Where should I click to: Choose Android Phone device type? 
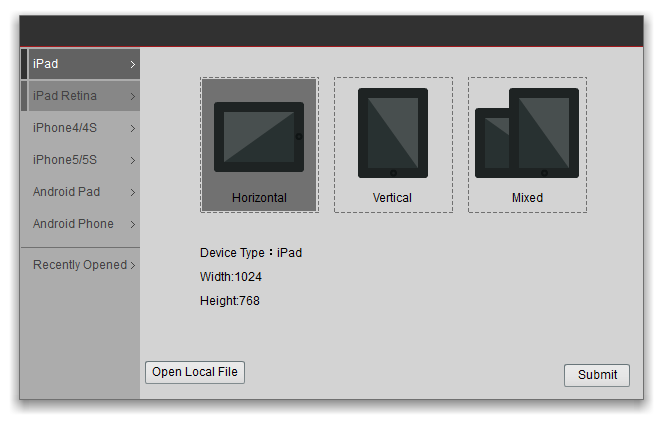pyautogui.click(x=81, y=224)
